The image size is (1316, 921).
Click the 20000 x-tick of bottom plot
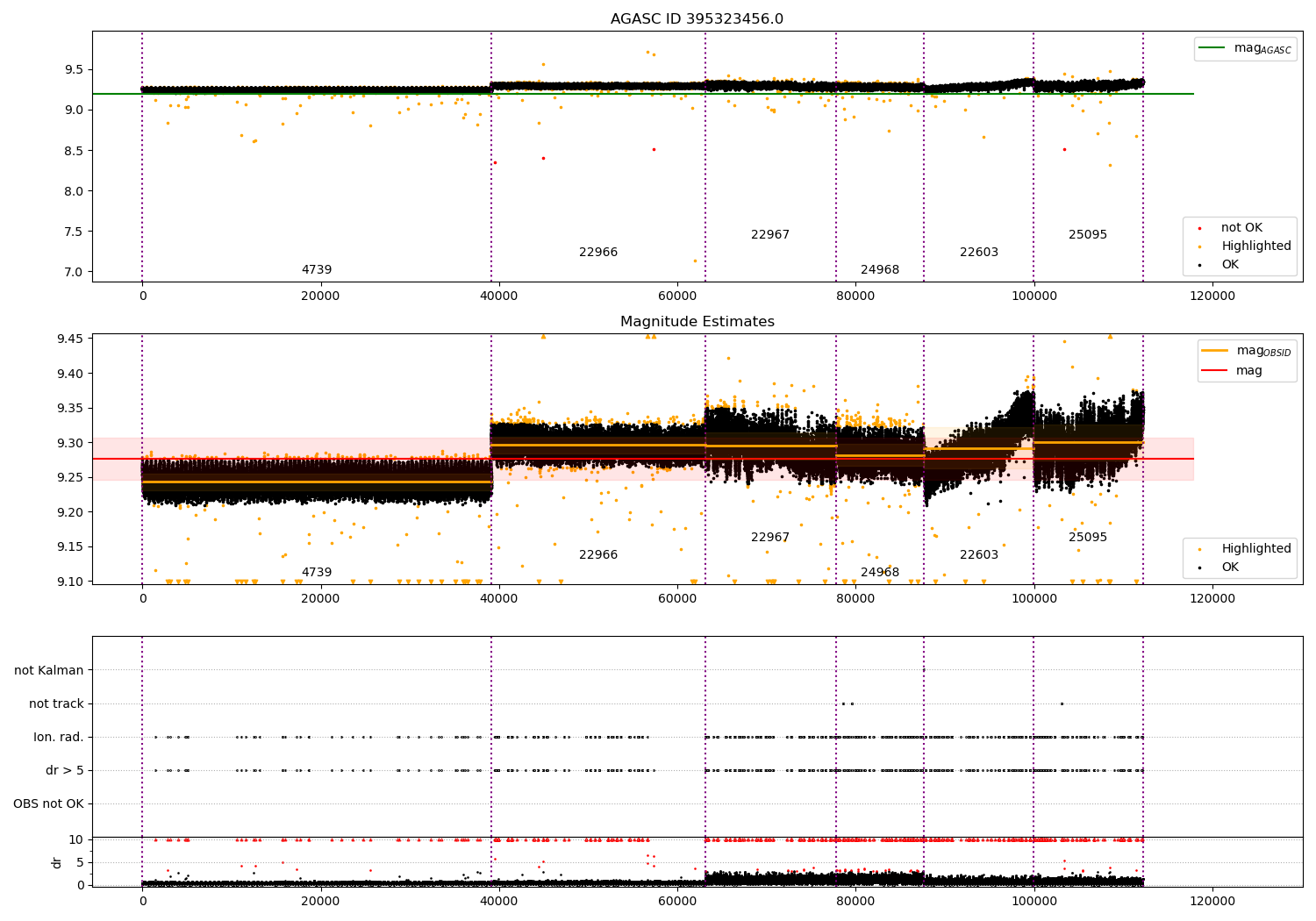pos(320,901)
